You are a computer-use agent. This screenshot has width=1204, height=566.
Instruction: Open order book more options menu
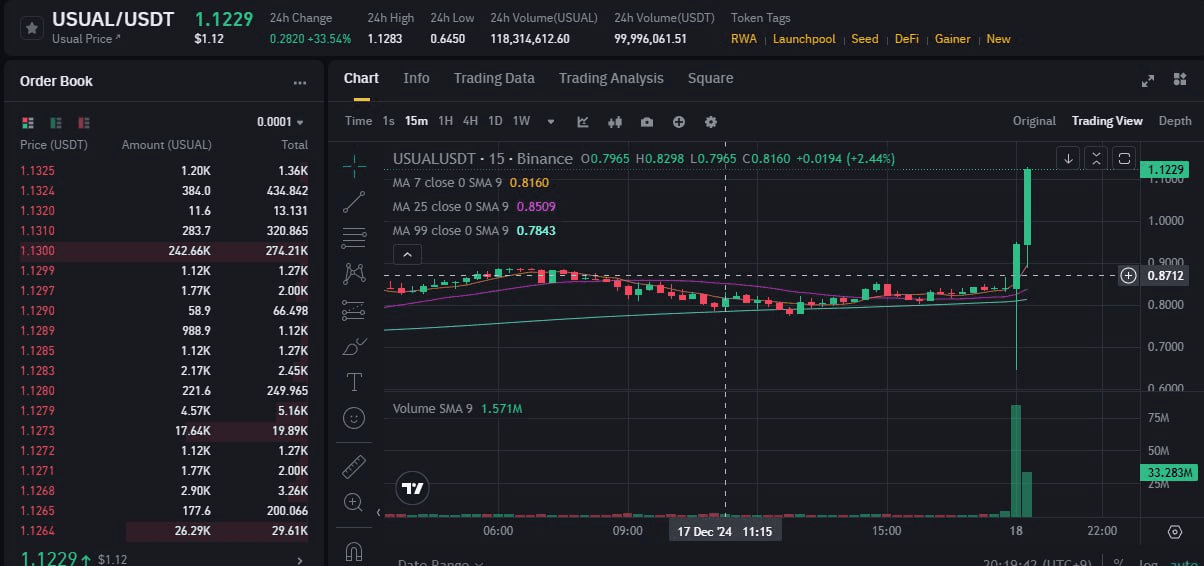pos(300,82)
